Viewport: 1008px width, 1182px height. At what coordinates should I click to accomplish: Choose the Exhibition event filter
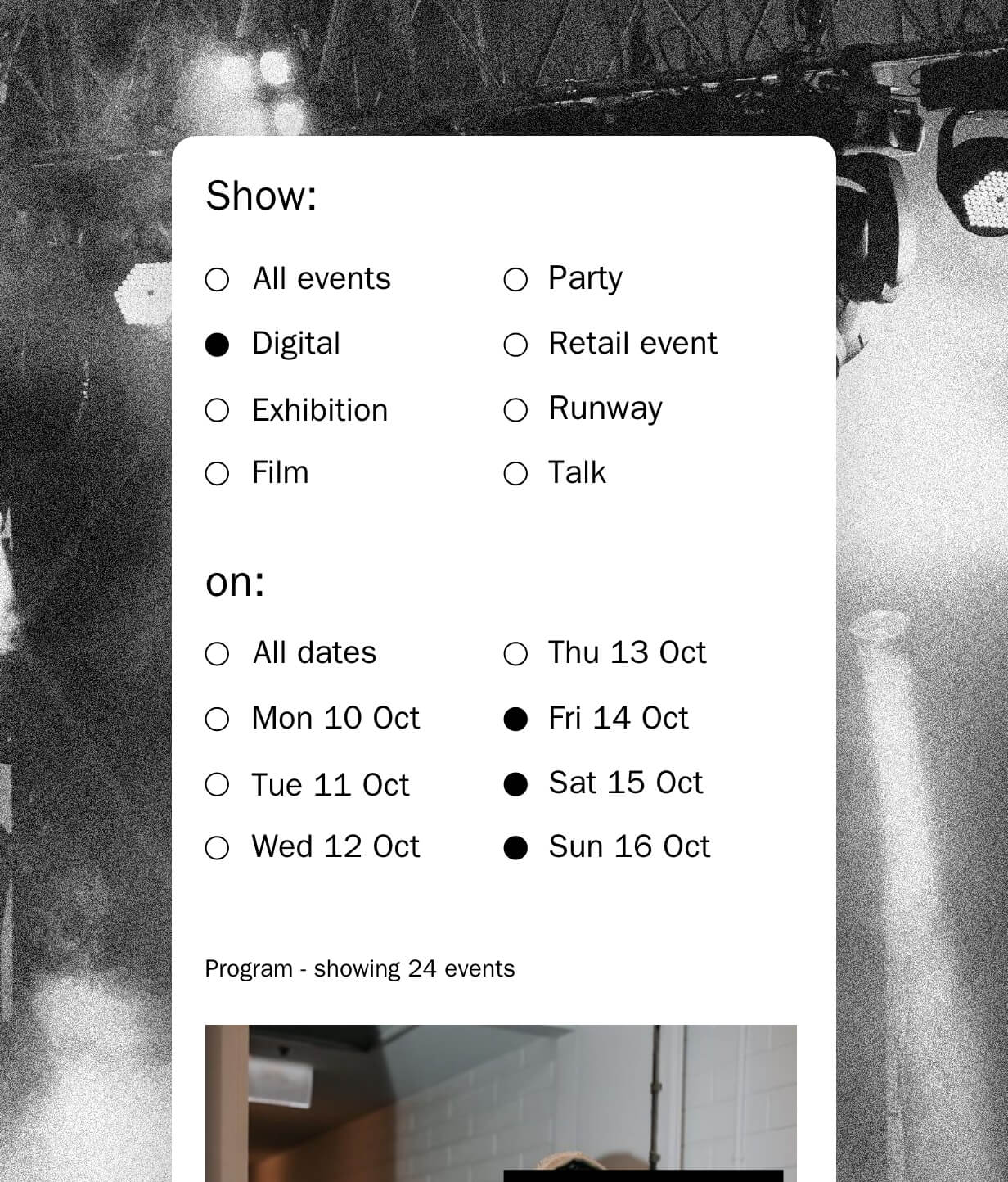point(217,410)
